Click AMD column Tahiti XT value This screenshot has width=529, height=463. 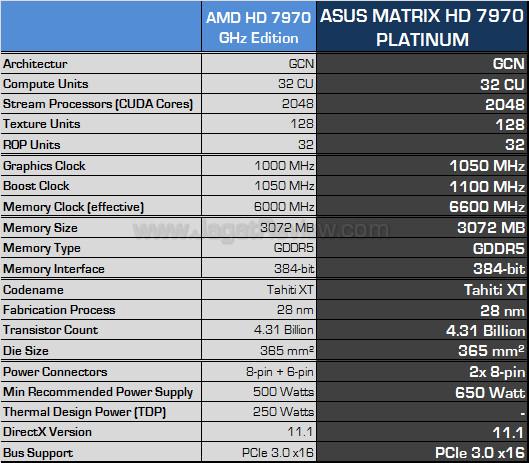(290, 290)
